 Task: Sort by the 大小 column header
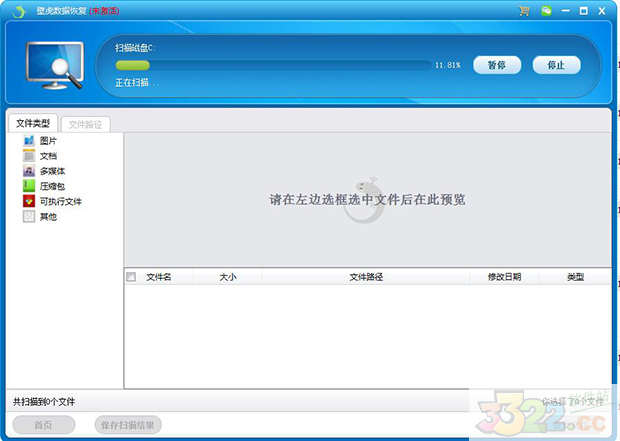point(228,277)
